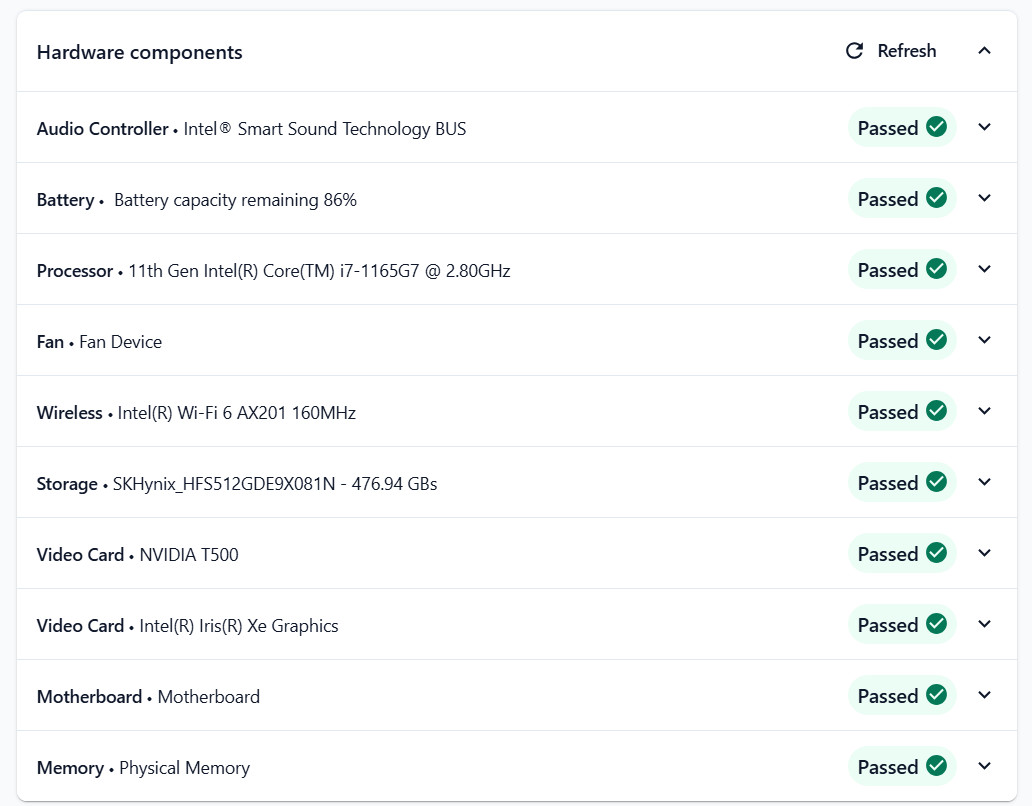Select the Wireless Wi-Fi 6 AX201 row
Screen dimensions: 1032x806
pos(517,412)
